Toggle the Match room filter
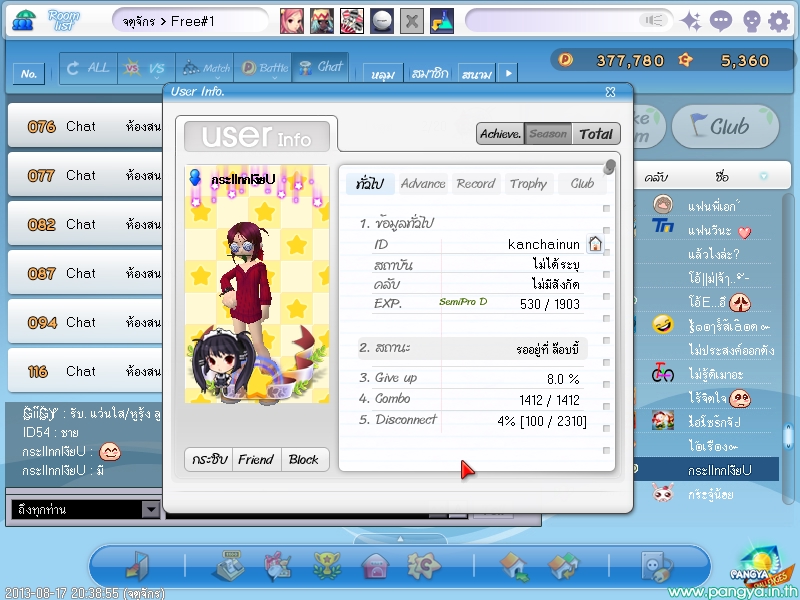The image size is (800, 600). [x=205, y=68]
